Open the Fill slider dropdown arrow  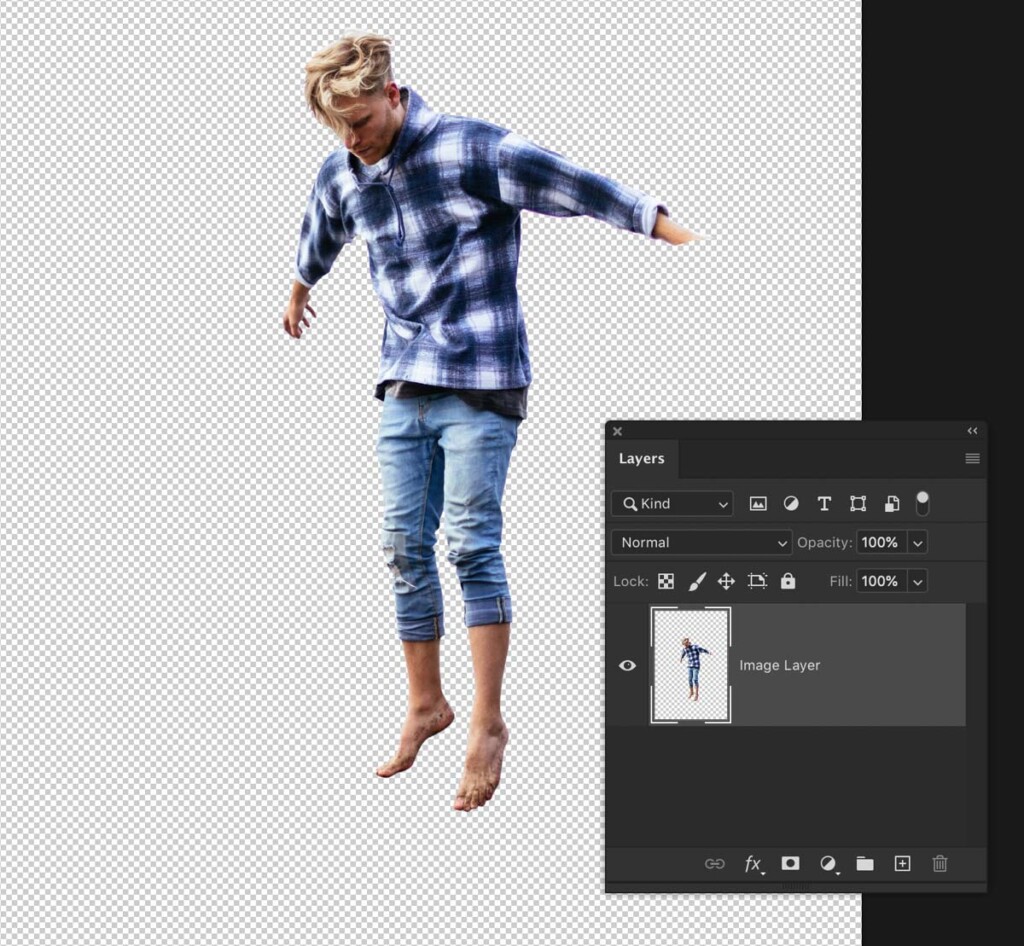918,581
